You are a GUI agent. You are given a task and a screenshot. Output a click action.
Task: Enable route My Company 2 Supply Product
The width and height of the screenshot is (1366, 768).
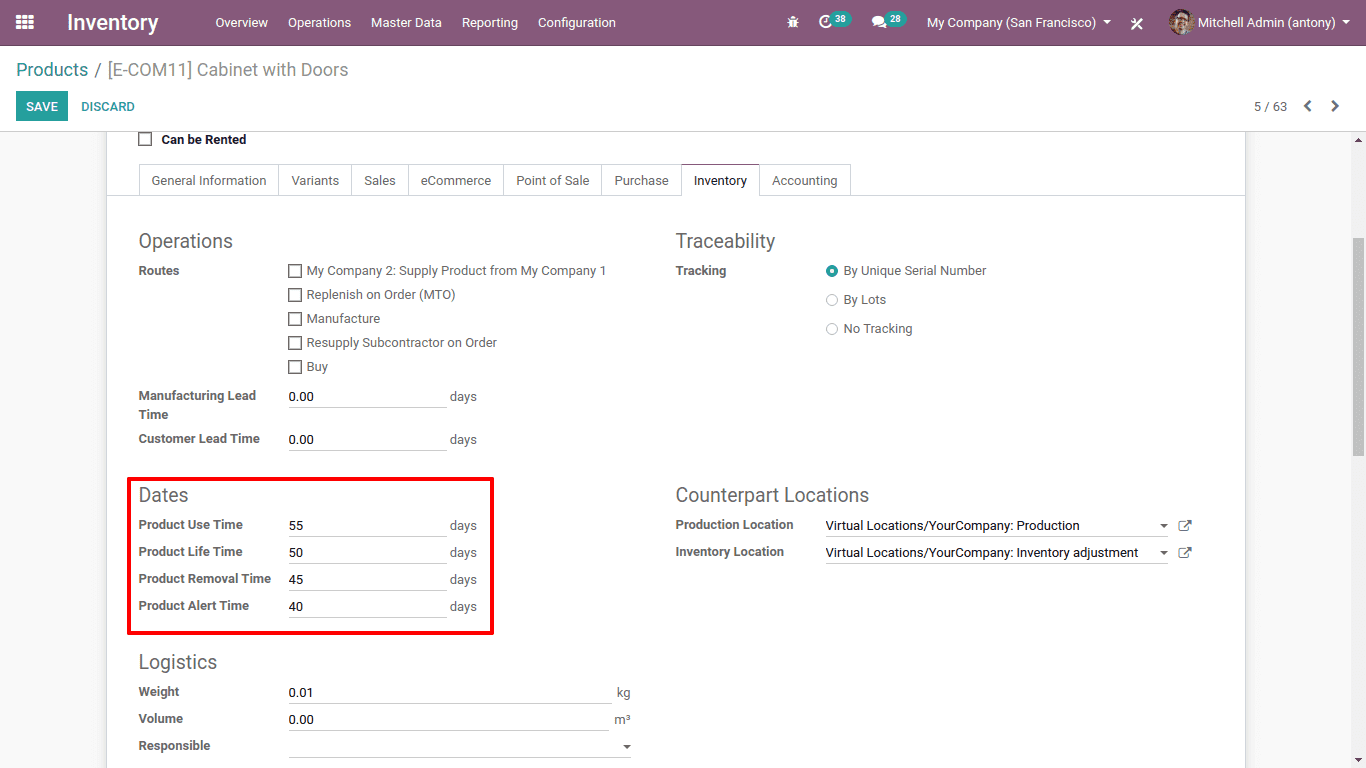(295, 271)
